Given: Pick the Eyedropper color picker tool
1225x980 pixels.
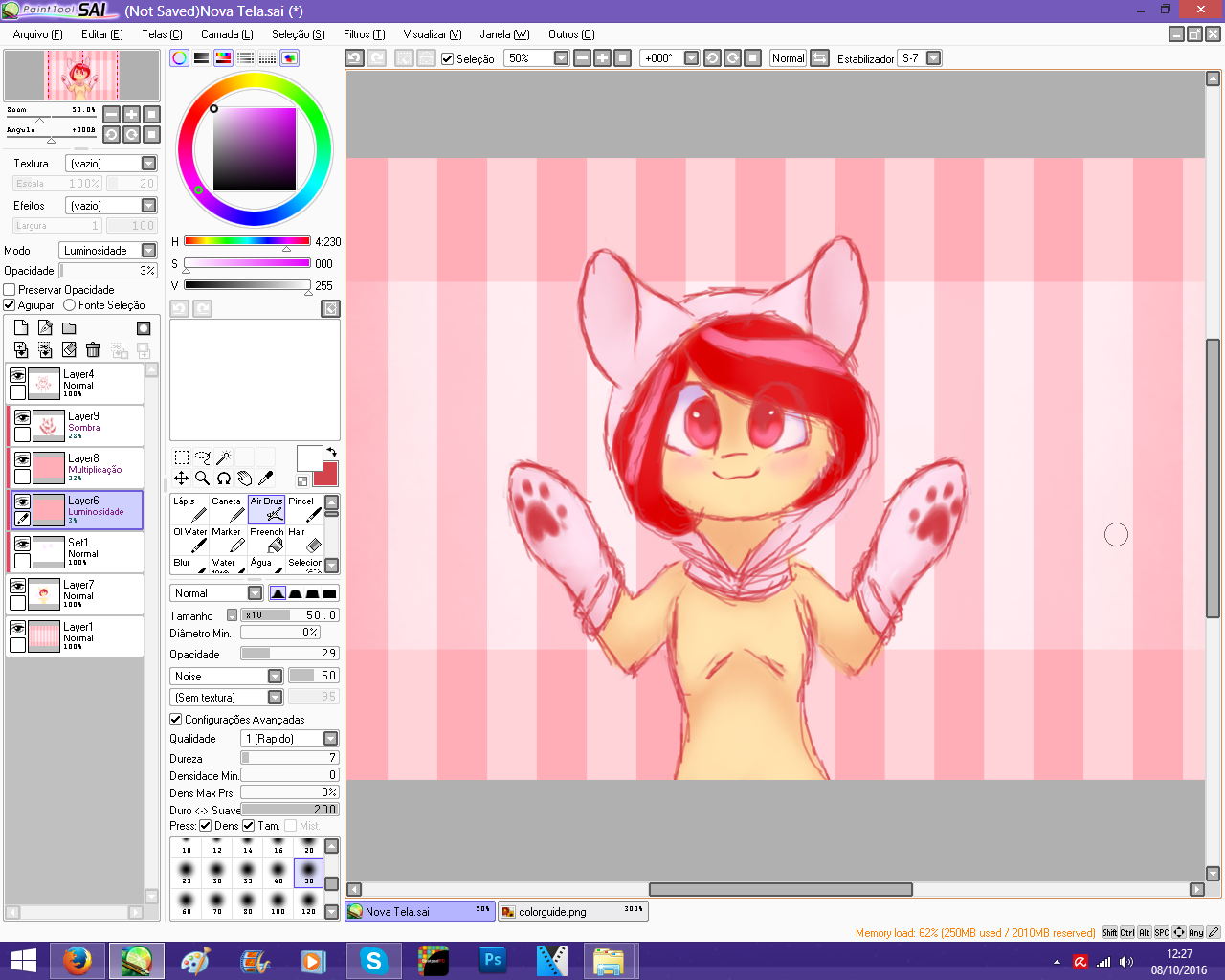Looking at the screenshot, I should (x=266, y=478).
